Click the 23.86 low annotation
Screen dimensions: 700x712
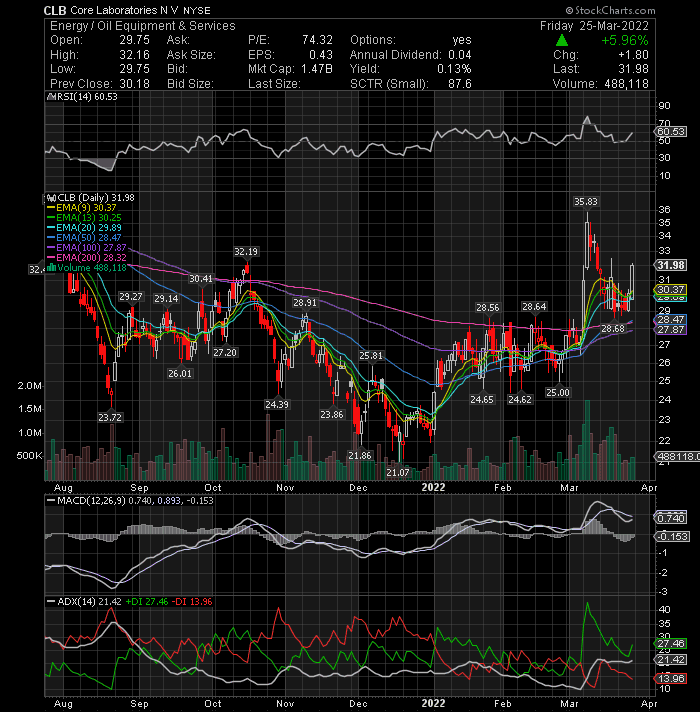pyautogui.click(x=332, y=415)
